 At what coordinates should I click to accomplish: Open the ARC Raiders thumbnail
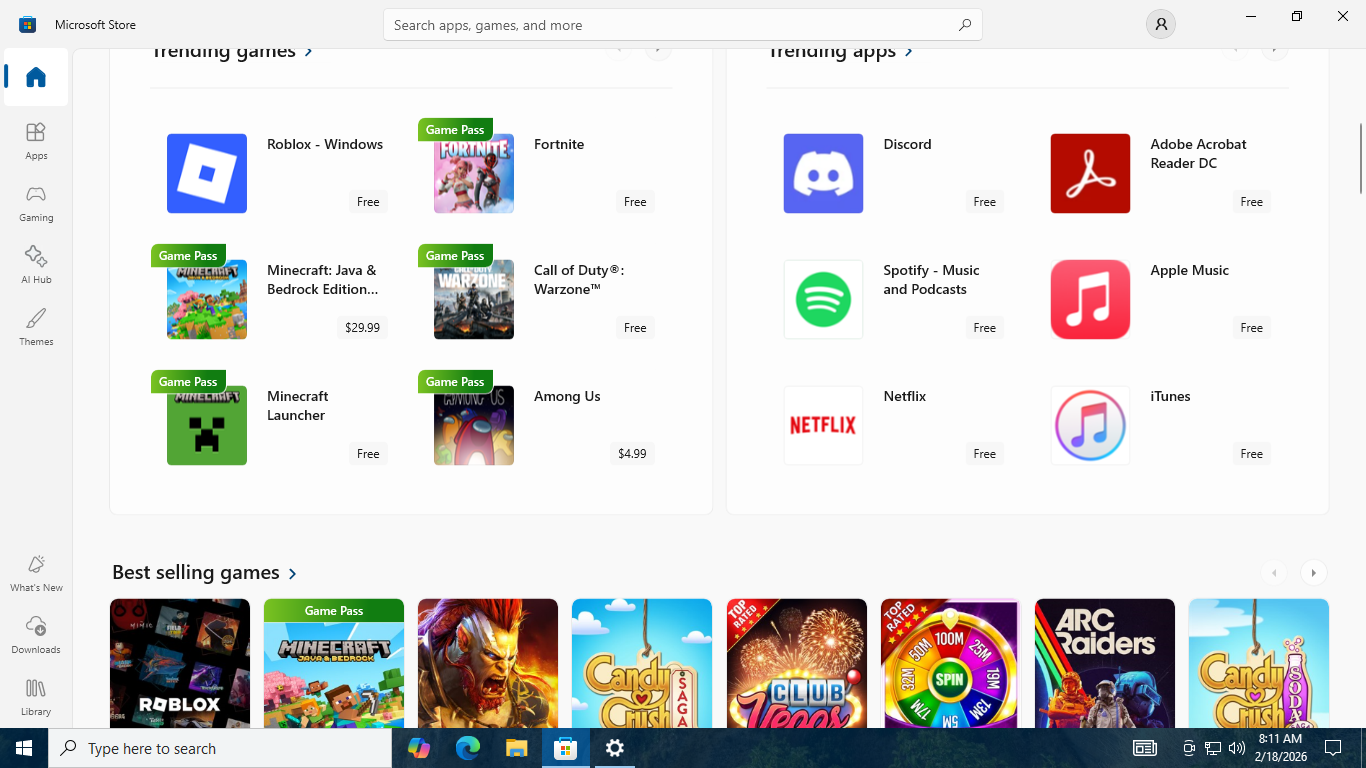[x=1105, y=663]
